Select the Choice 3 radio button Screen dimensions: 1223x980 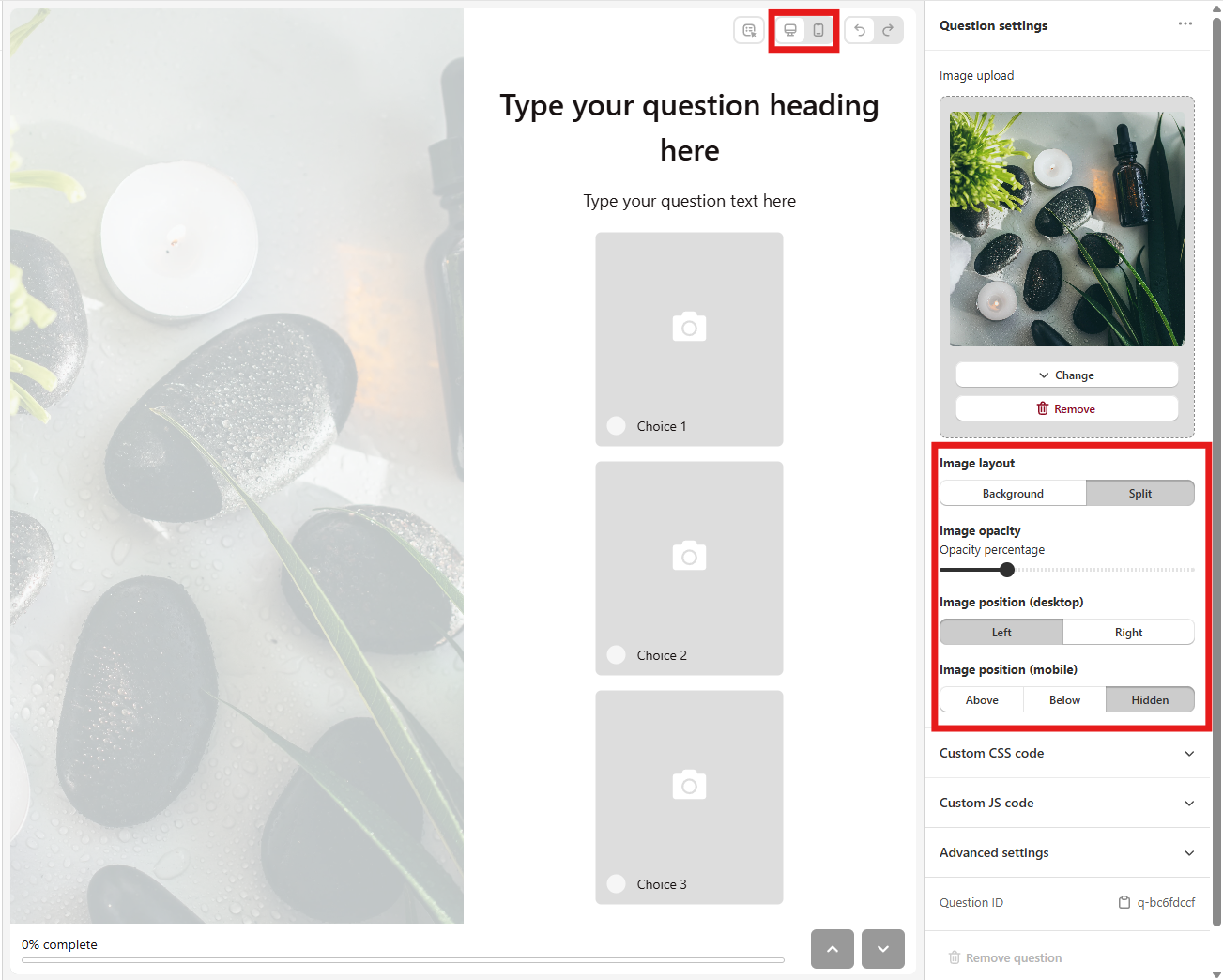tap(617, 883)
